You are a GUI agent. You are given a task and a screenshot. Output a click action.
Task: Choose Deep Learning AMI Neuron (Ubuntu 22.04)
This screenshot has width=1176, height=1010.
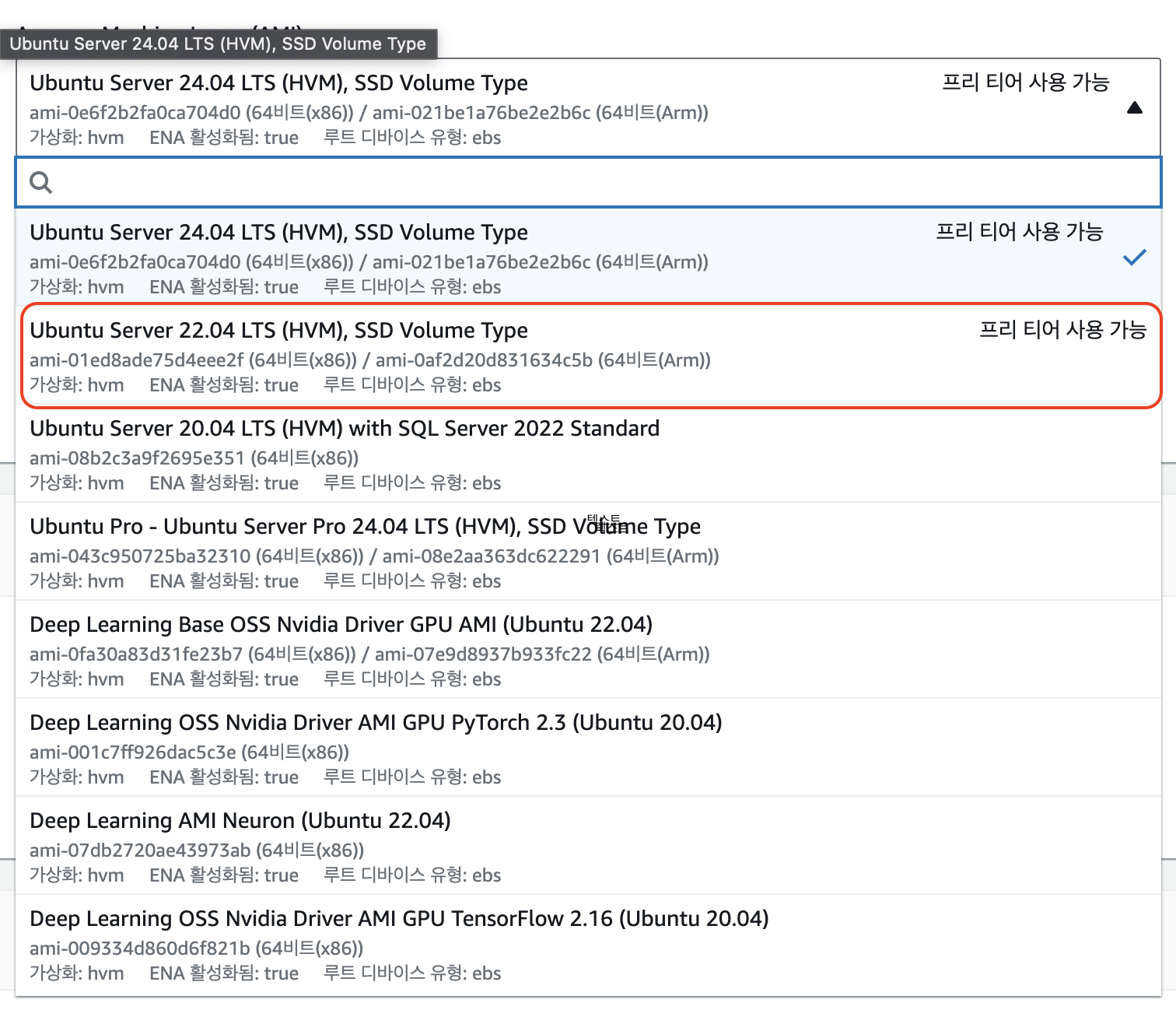pos(588,845)
